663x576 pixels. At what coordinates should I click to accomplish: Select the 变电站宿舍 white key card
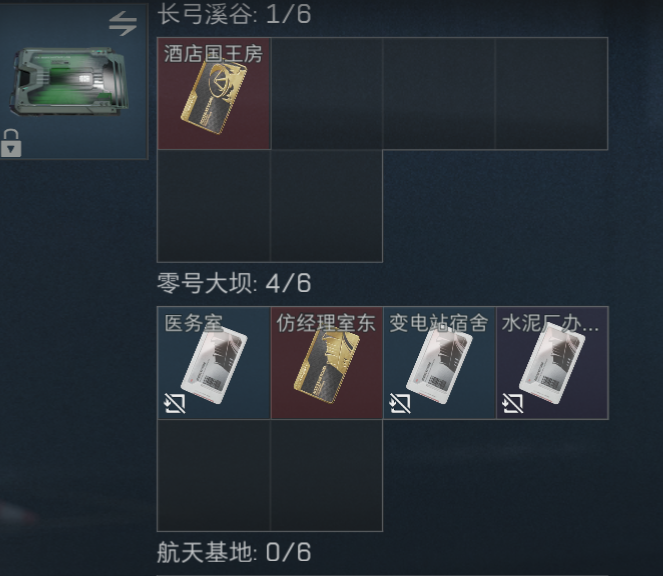(x=439, y=363)
